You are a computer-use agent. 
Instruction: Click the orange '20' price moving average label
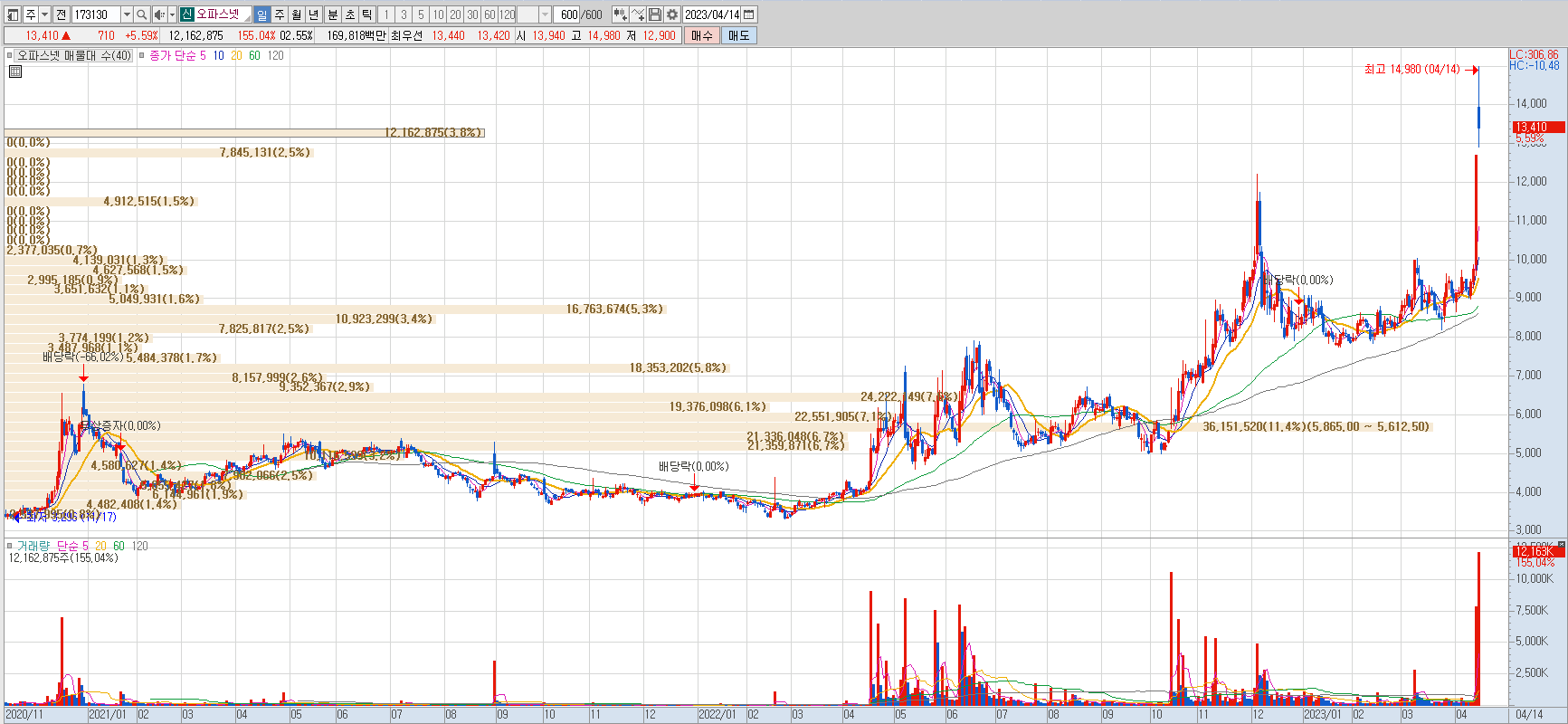(x=236, y=55)
